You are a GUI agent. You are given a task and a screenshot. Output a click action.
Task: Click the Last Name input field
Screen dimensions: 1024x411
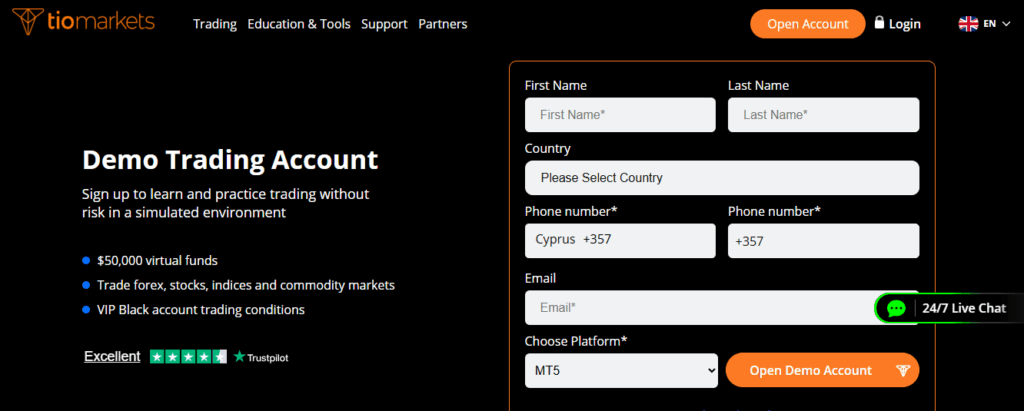coord(824,115)
